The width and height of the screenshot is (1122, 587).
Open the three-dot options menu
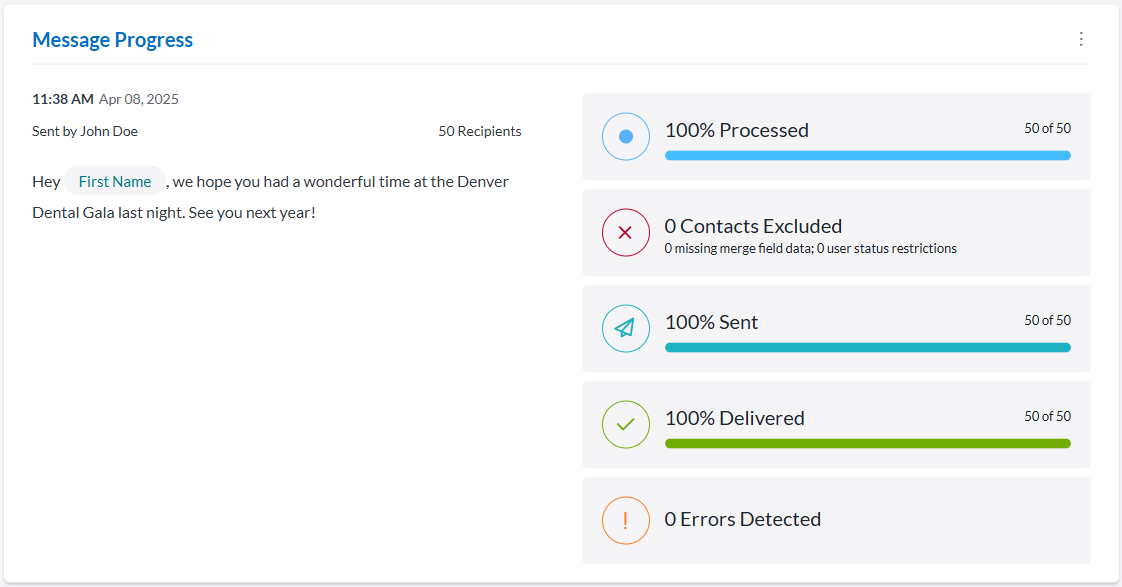pos(1080,39)
